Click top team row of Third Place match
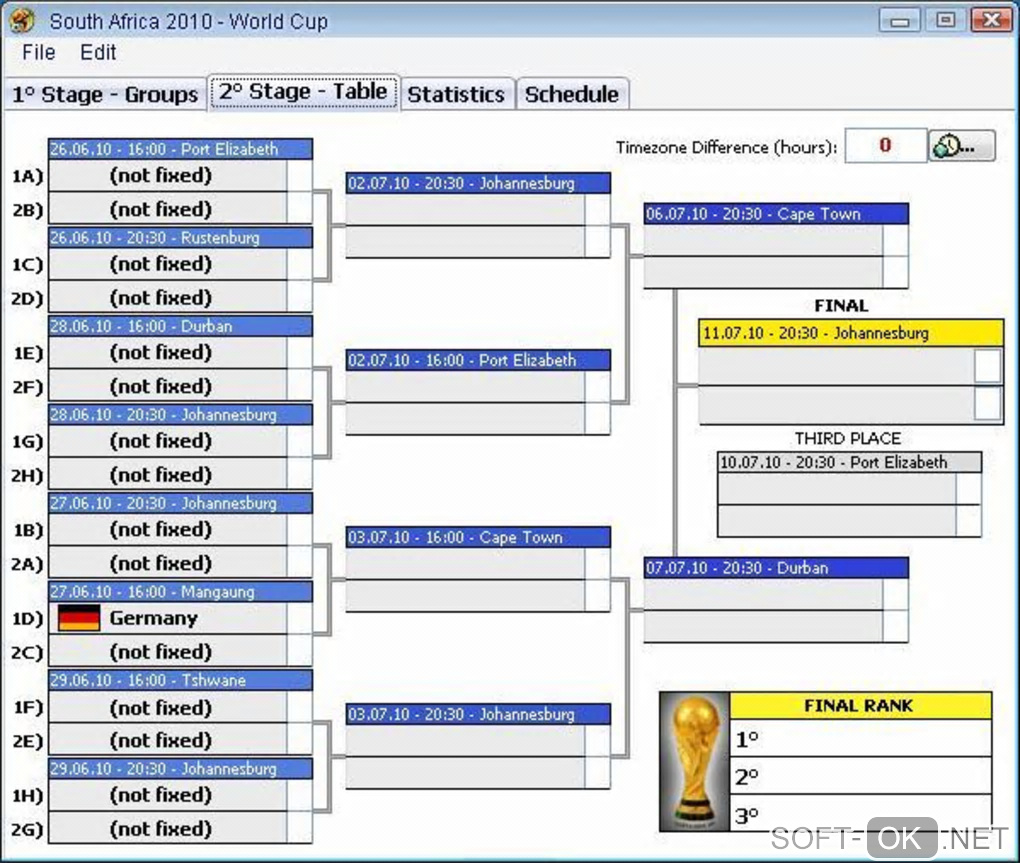 (837, 488)
